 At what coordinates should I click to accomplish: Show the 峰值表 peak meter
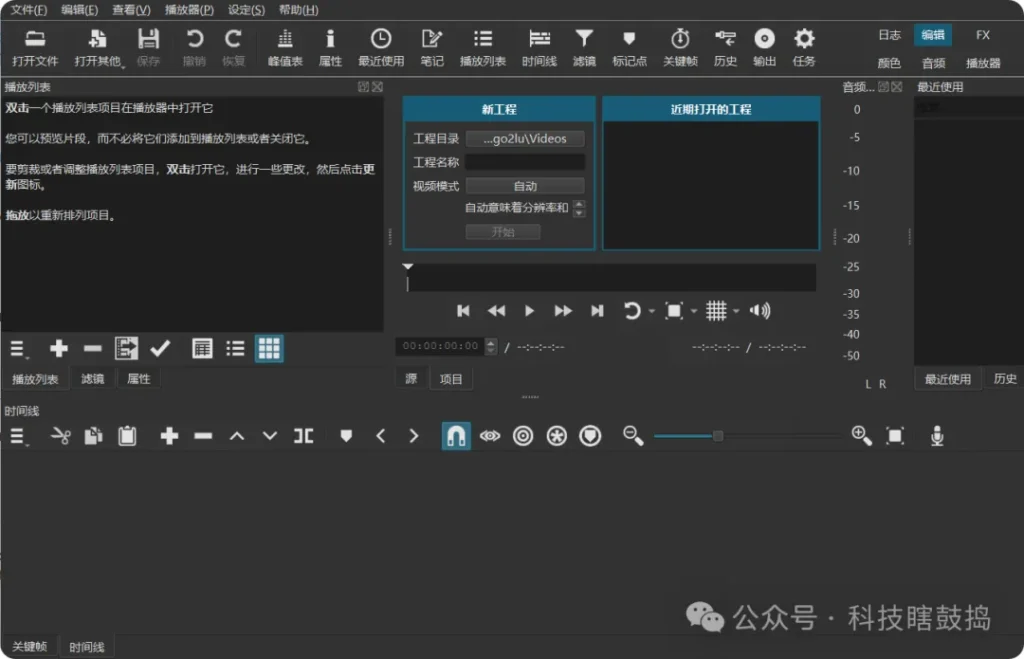pyautogui.click(x=285, y=48)
